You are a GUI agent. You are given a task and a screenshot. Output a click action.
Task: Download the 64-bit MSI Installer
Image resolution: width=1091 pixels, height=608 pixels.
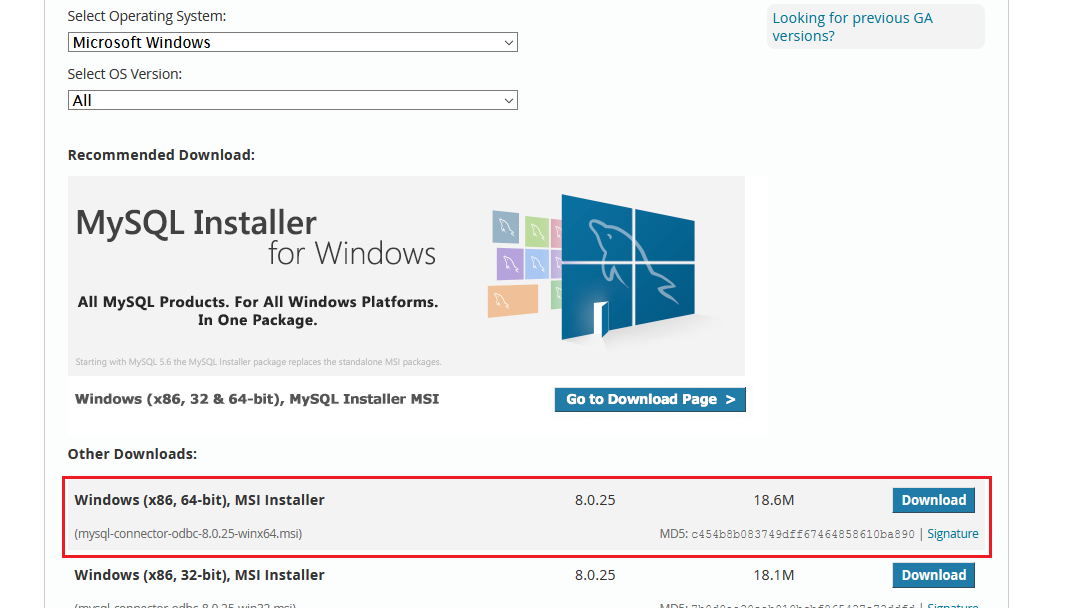(x=933, y=500)
